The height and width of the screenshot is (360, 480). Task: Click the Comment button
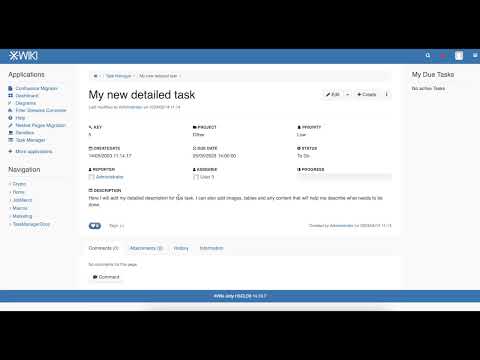coord(106,277)
